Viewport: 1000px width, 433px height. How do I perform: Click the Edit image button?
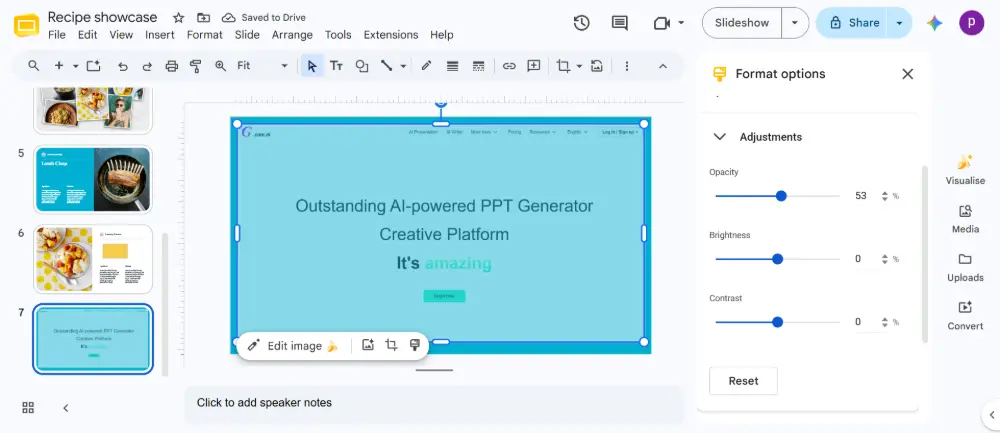[x=293, y=346]
